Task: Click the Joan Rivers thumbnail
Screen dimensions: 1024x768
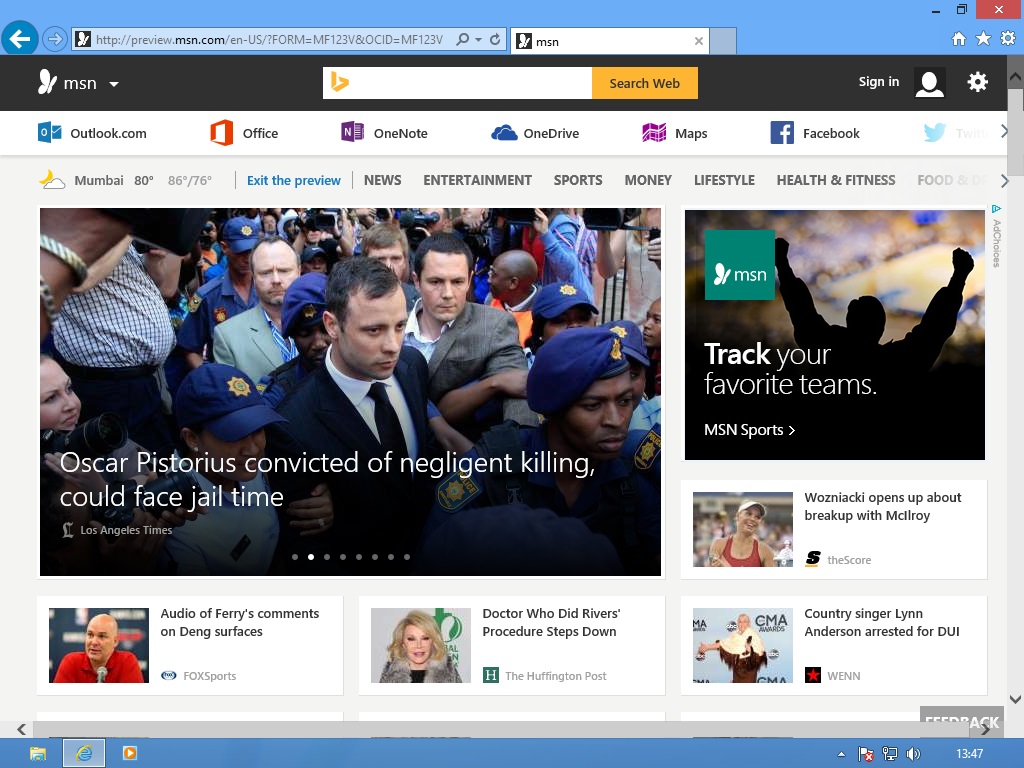Action: click(421, 645)
